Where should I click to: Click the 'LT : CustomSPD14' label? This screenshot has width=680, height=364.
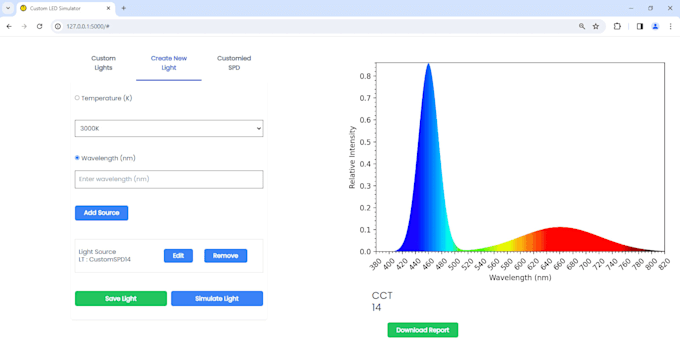pyautogui.click(x=105, y=259)
